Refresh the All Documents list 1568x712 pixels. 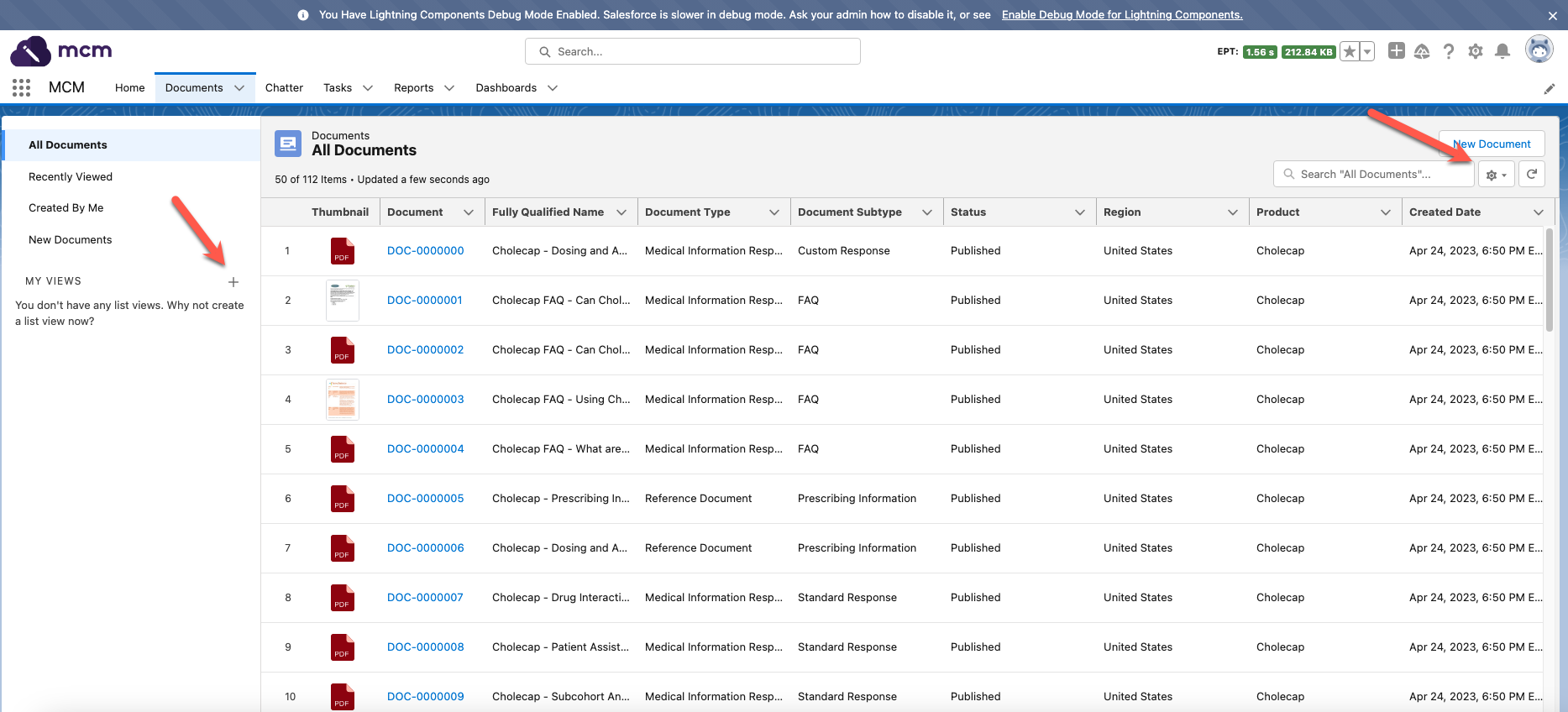1532,174
